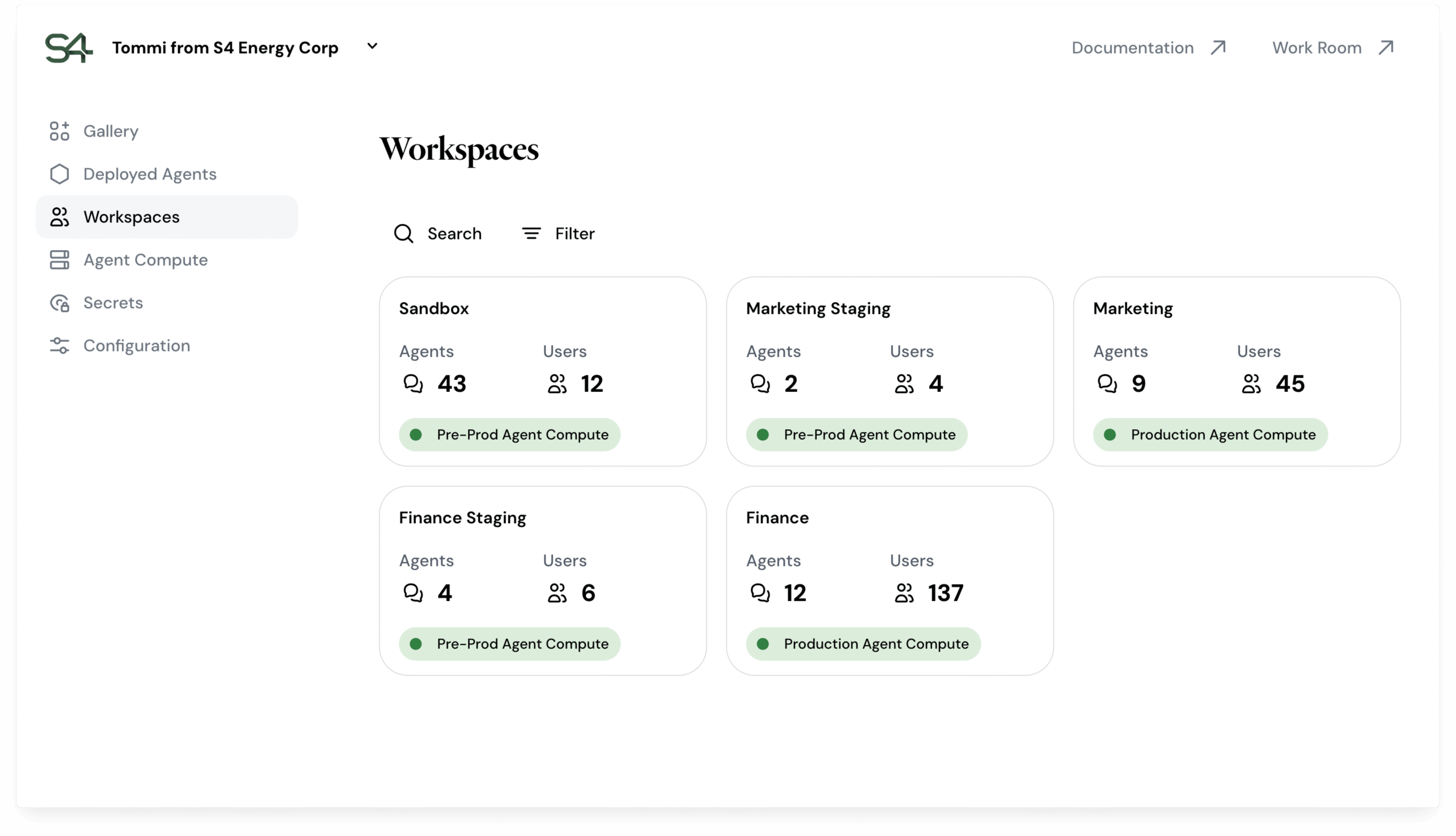Click Production Agent Compute badge on Marketing

[1210, 434]
